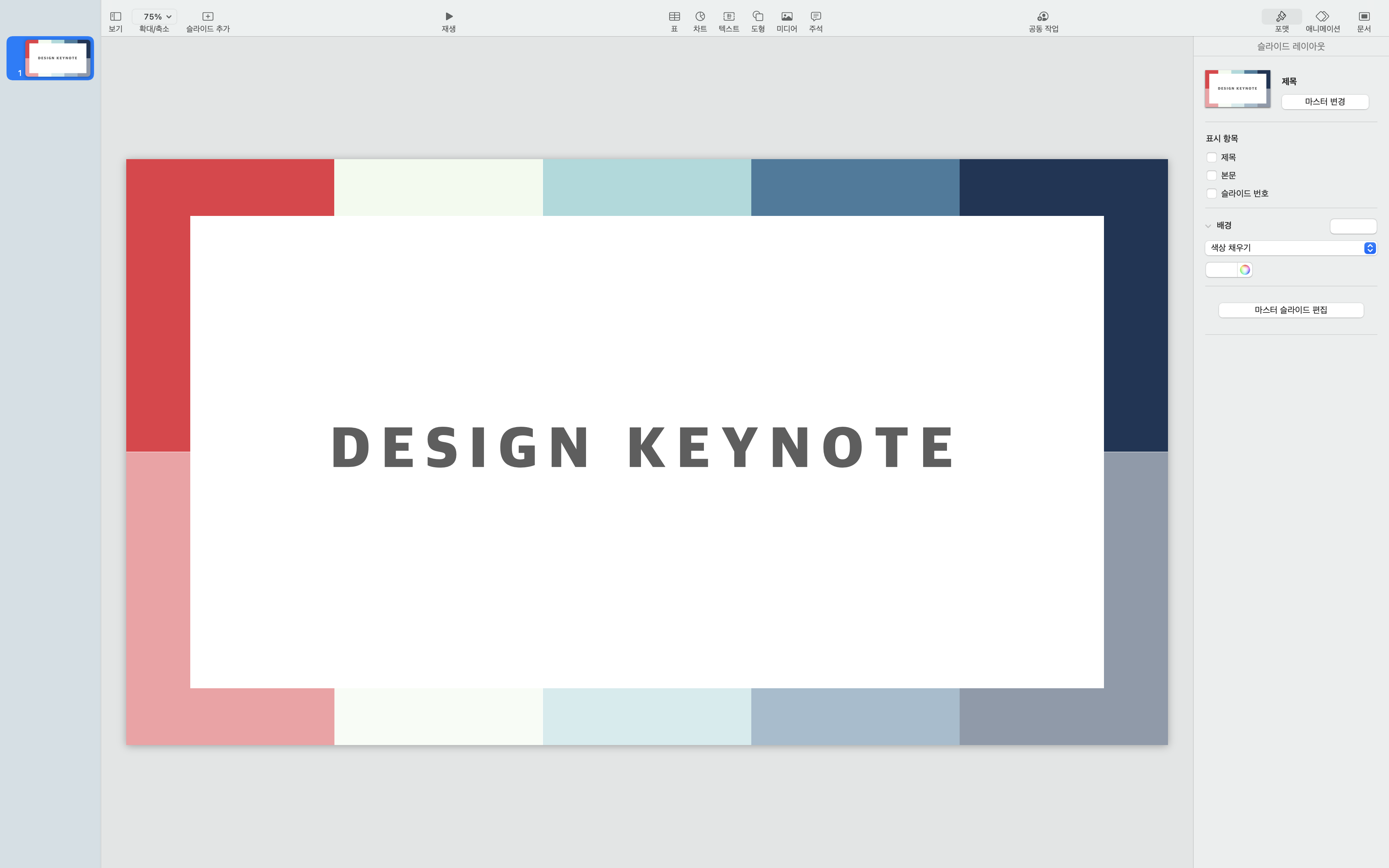
Task: Add a comment with 주석 icon
Action: [x=816, y=17]
